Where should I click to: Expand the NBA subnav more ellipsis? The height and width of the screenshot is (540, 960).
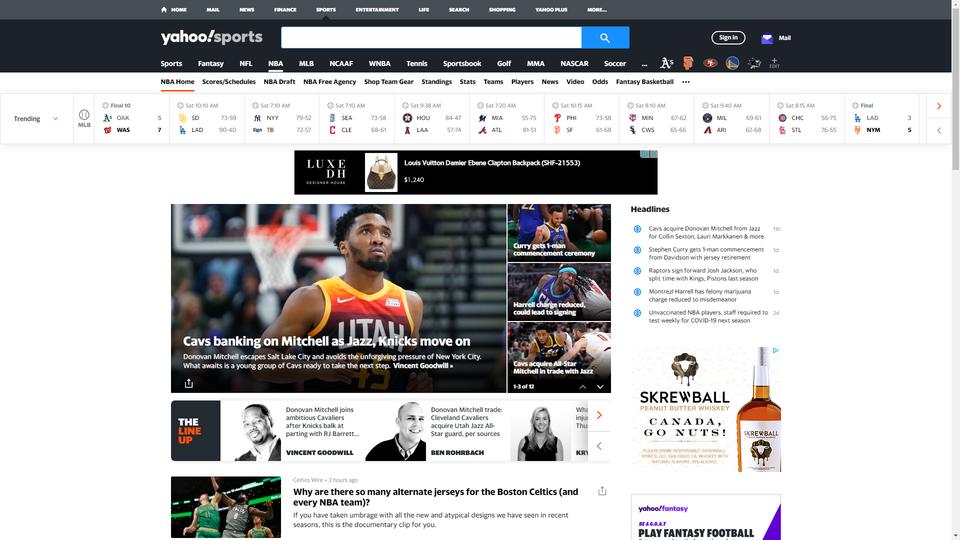point(686,81)
